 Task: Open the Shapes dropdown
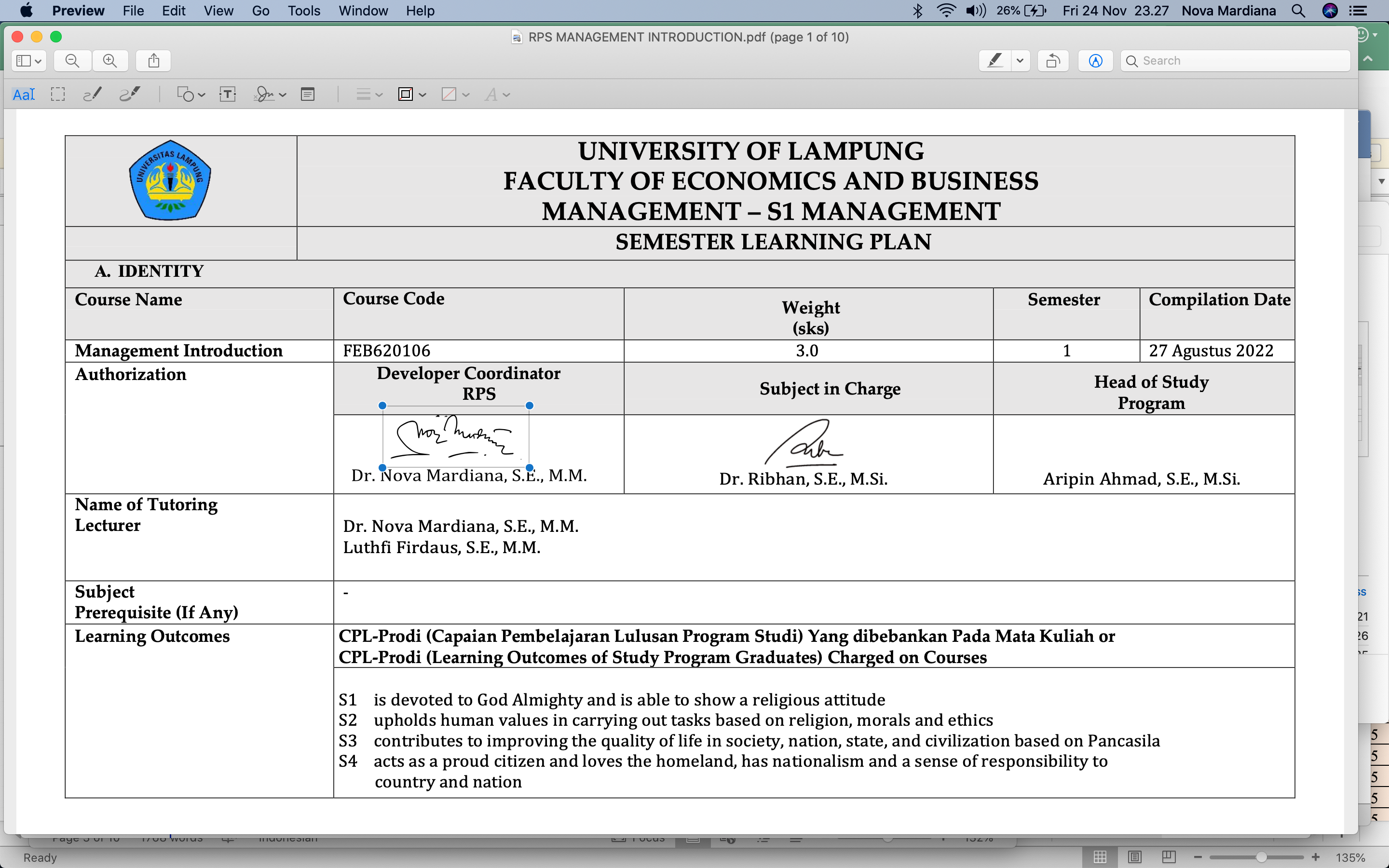click(191, 95)
